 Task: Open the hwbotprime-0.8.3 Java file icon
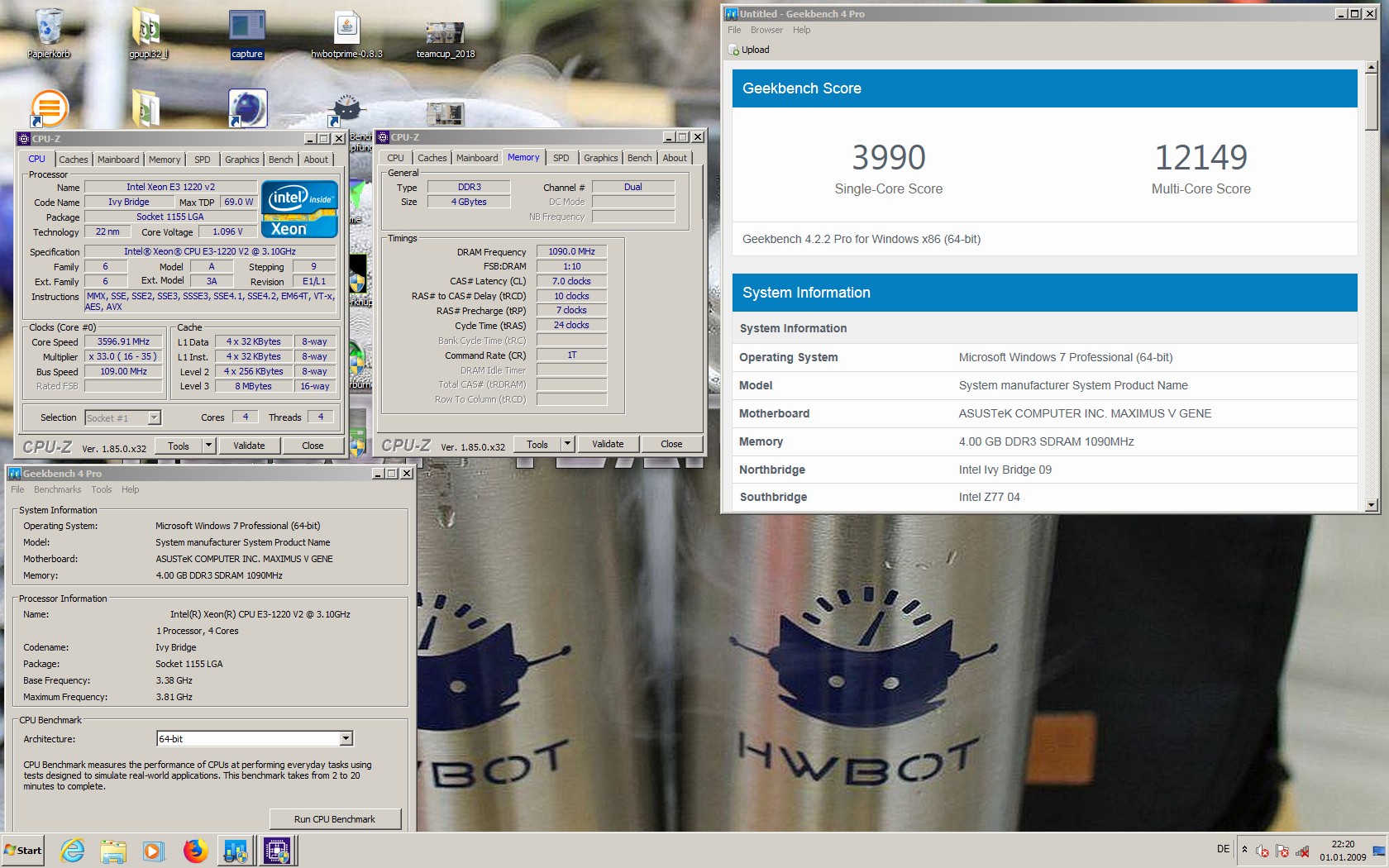tap(346, 33)
